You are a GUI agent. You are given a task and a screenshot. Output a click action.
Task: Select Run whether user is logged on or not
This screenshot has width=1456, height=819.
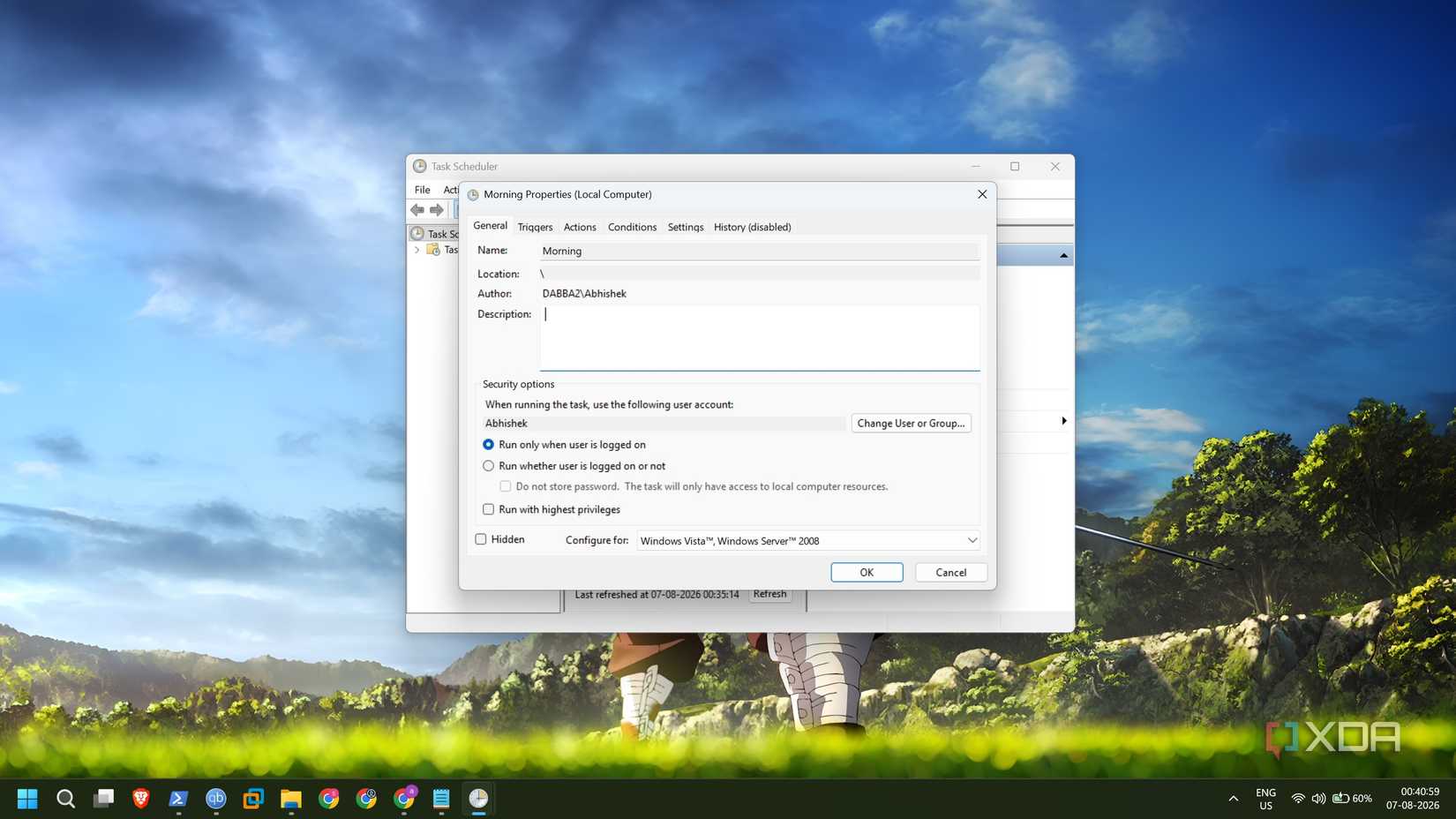[x=488, y=466]
